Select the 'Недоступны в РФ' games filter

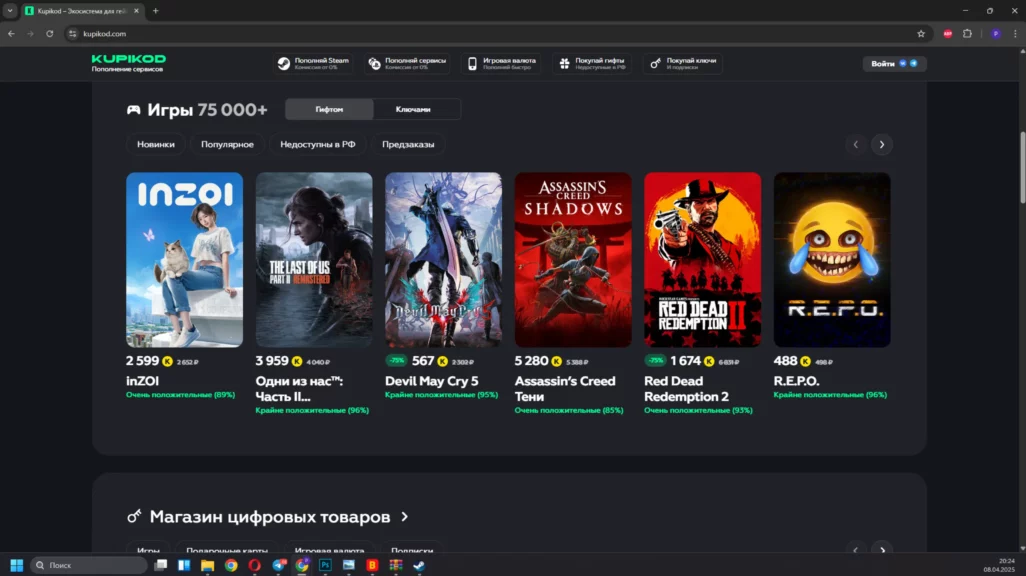click(x=317, y=144)
